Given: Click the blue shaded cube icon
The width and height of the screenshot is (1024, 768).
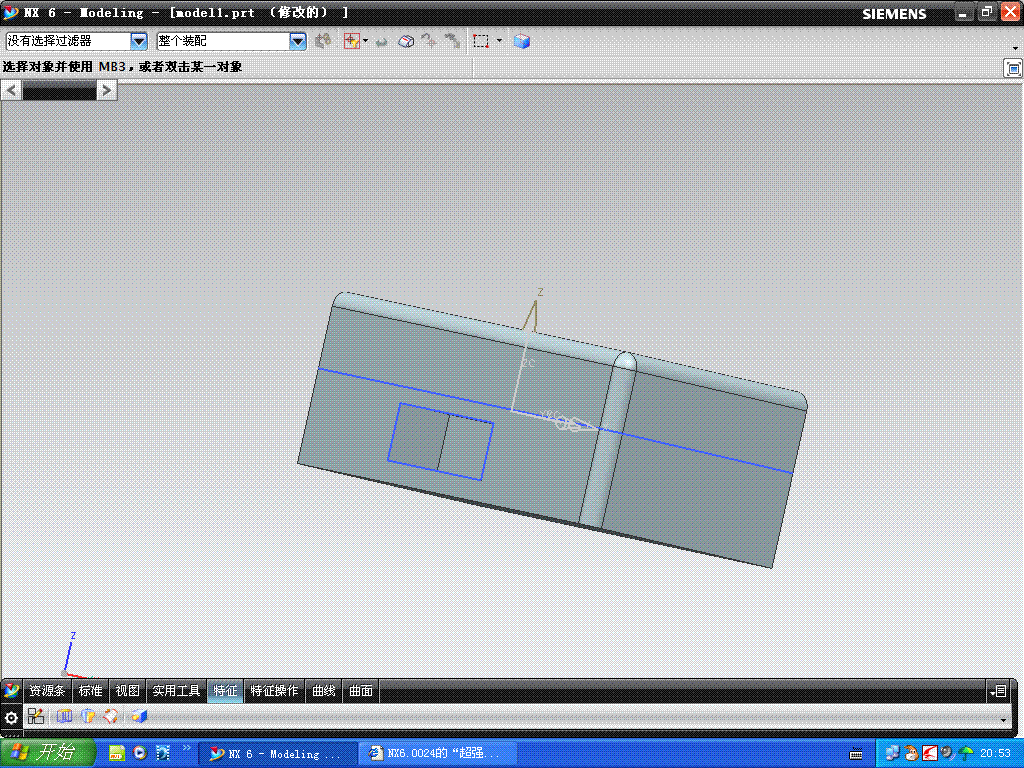Looking at the screenshot, I should pyautogui.click(x=521, y=41).
